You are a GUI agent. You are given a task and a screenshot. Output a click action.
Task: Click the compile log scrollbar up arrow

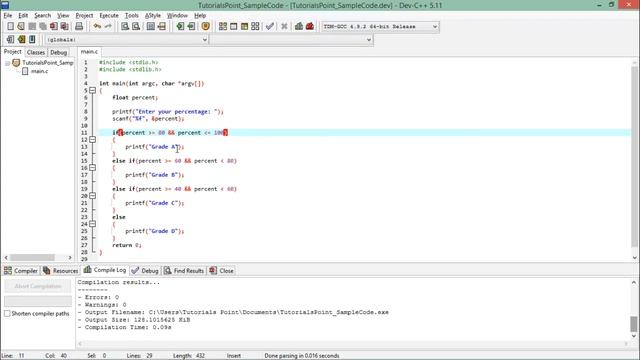(x=633, y=282)
